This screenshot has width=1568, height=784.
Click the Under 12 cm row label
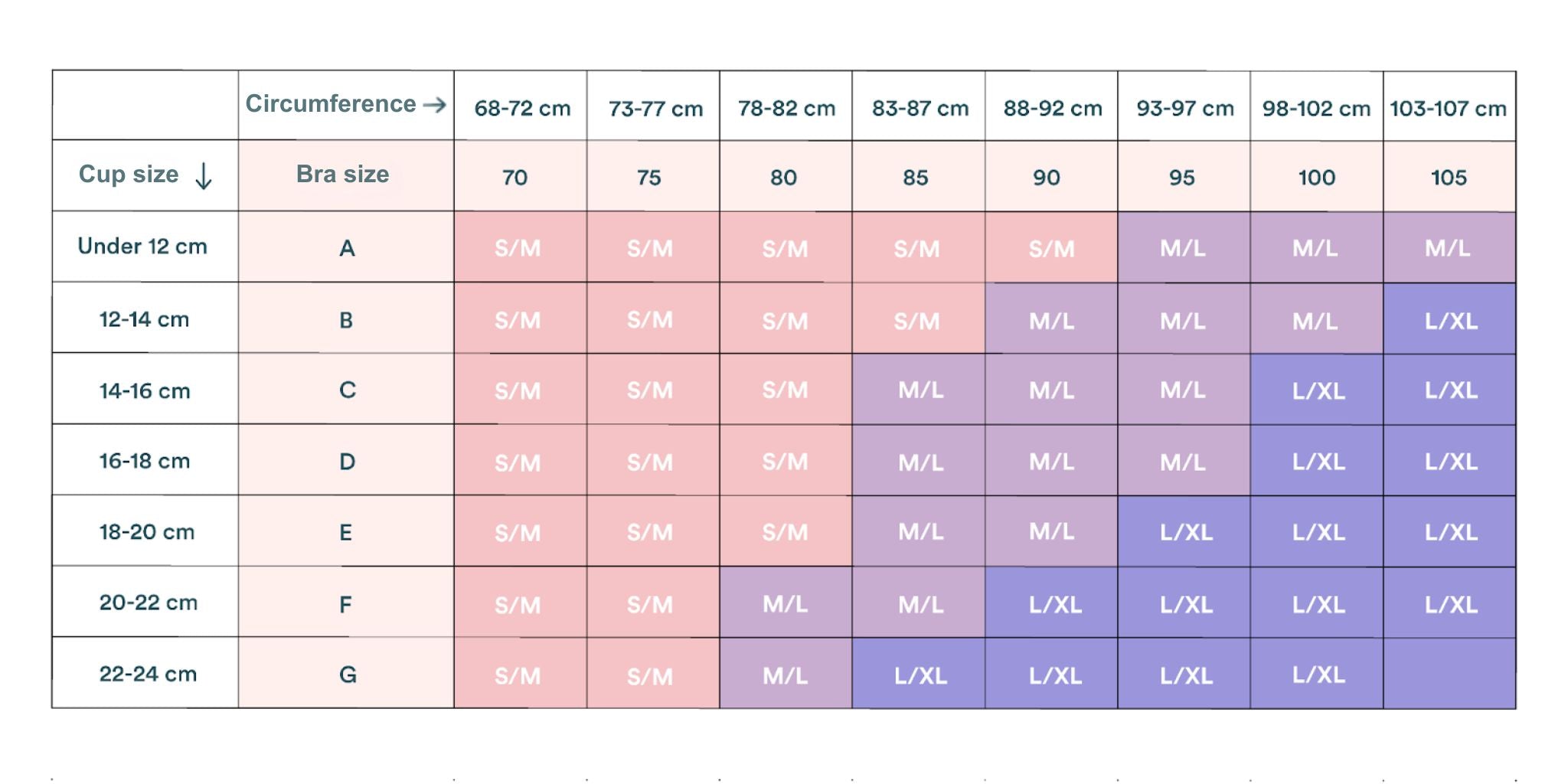(142, 247)
